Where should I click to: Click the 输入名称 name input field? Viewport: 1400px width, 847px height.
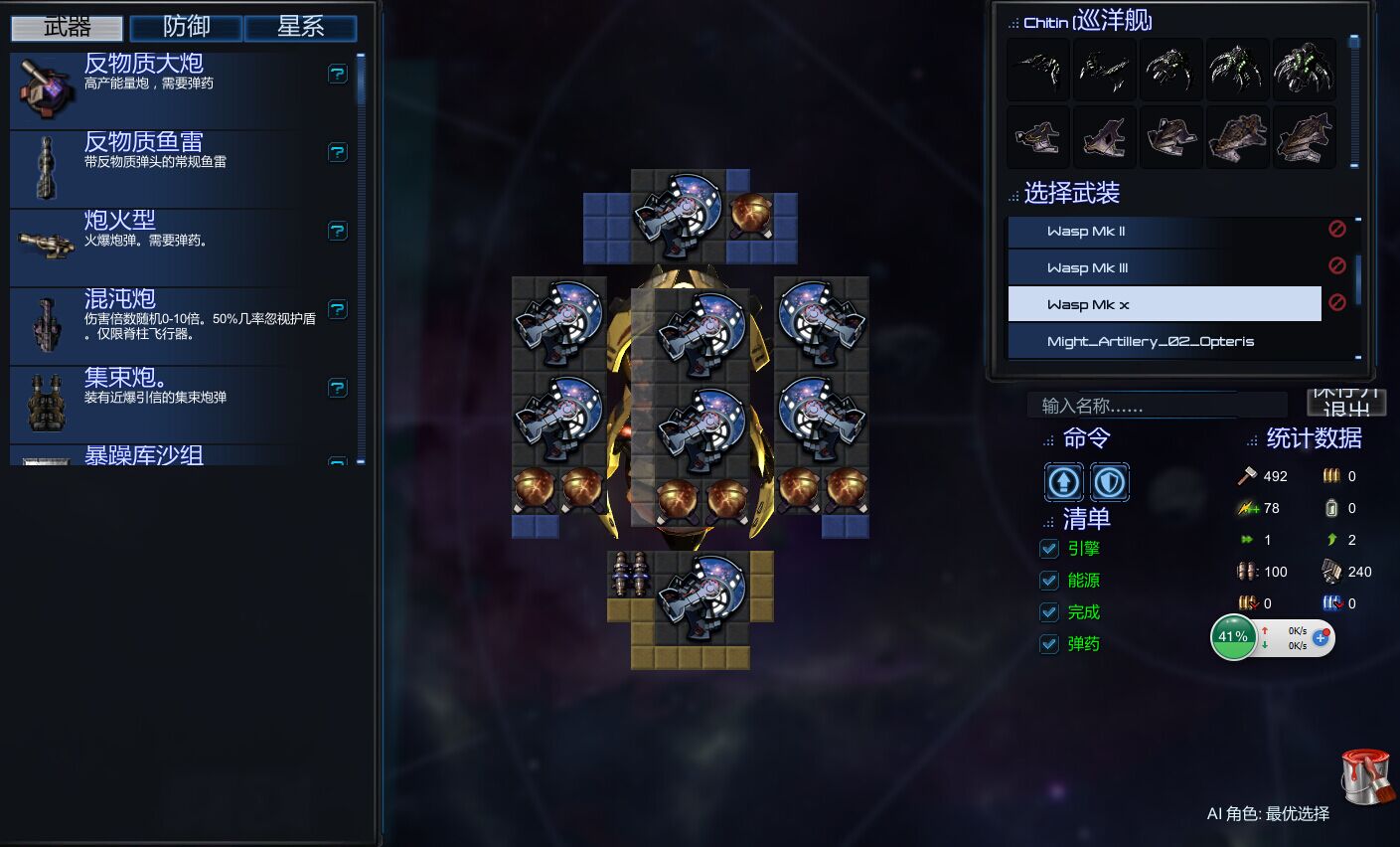[1157, 406]
